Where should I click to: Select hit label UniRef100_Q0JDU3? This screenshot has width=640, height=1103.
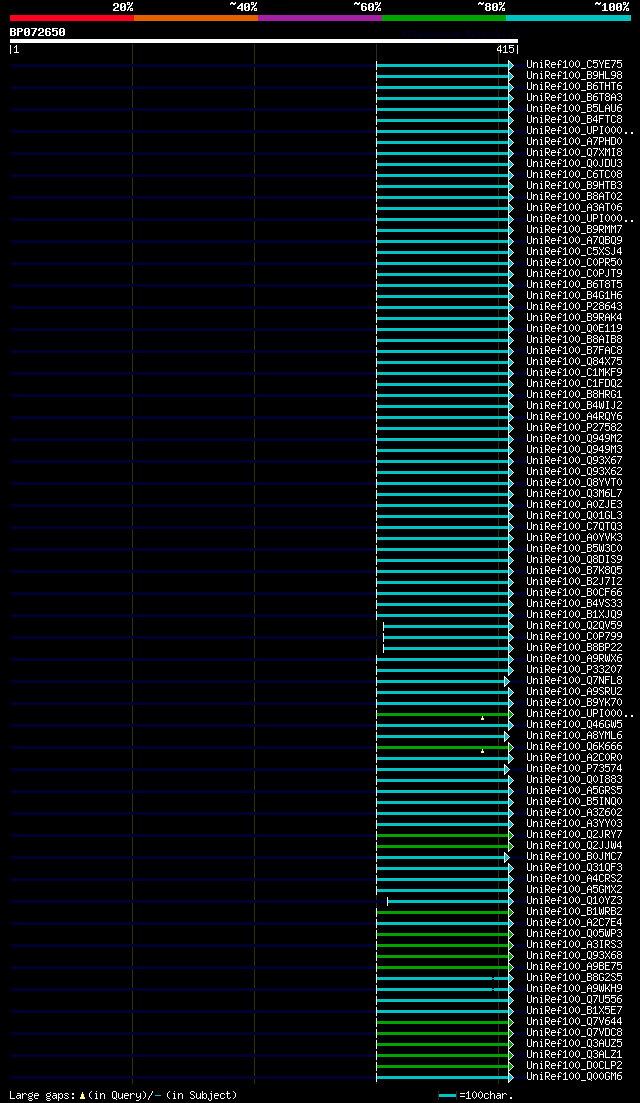574,163
